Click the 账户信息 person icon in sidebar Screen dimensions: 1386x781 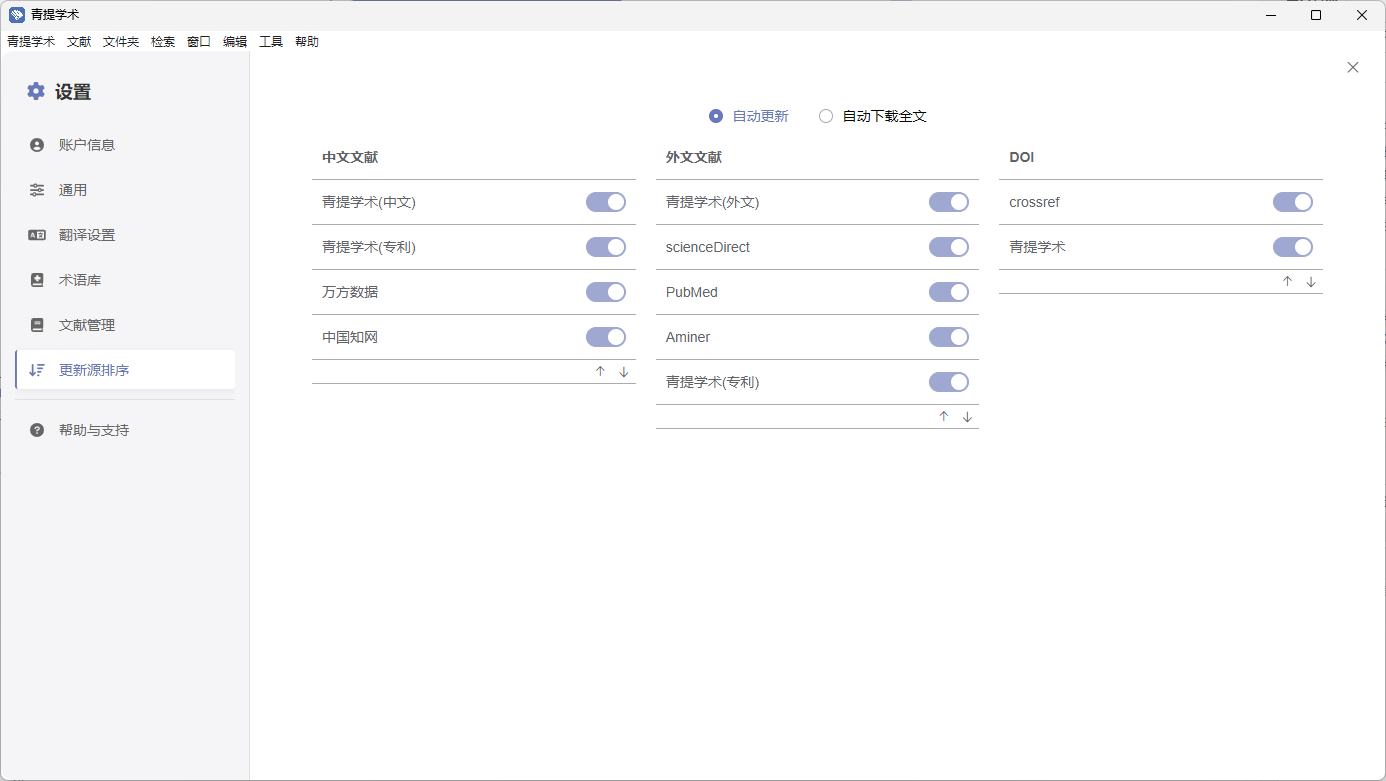(37, 145)
